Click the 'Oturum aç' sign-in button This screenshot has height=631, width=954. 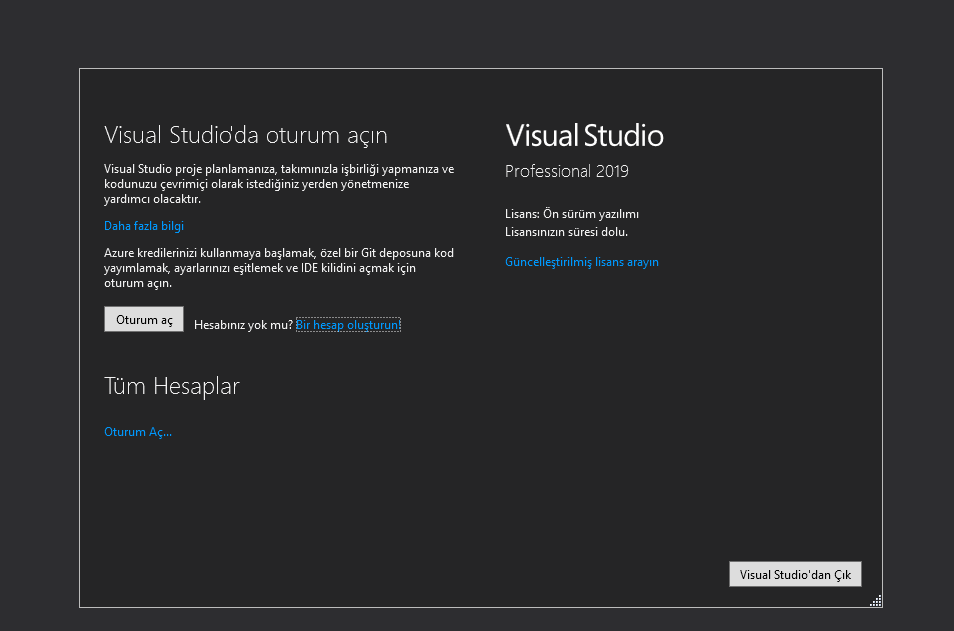pyautogui.click(x=144, y=319)
